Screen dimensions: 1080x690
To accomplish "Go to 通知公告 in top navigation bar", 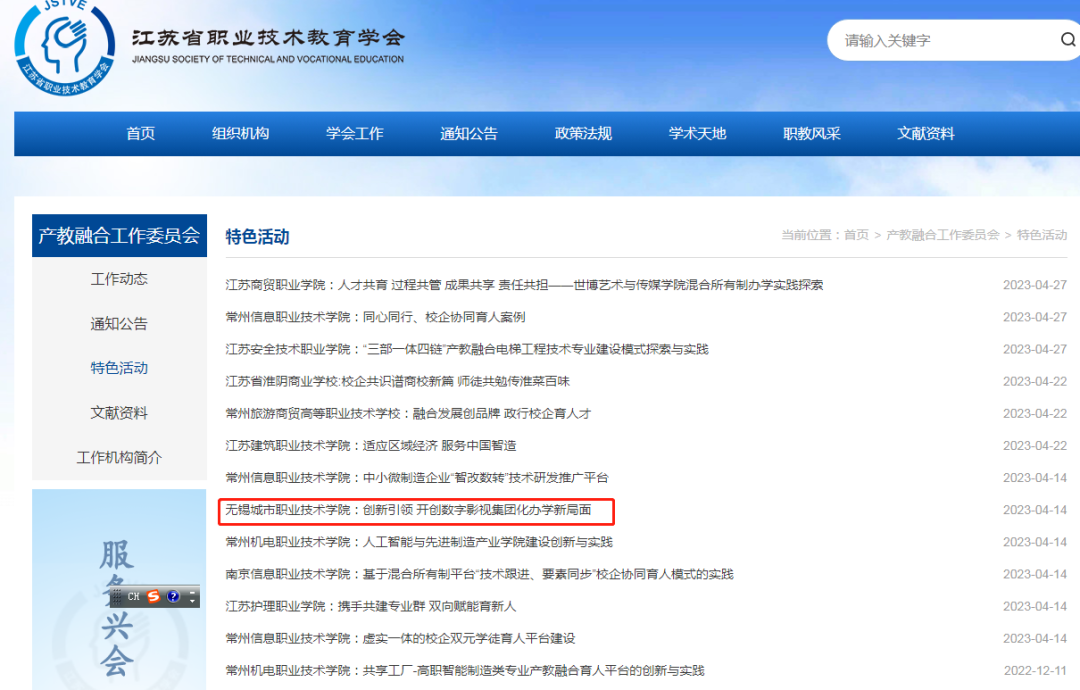I will tap(469, 134).
